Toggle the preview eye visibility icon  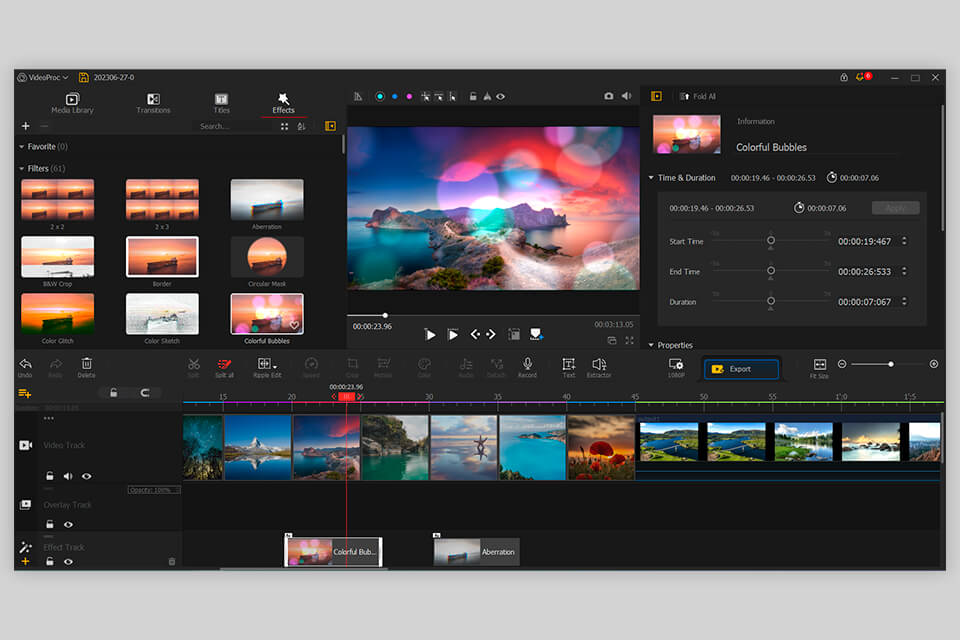pos(501,96)
